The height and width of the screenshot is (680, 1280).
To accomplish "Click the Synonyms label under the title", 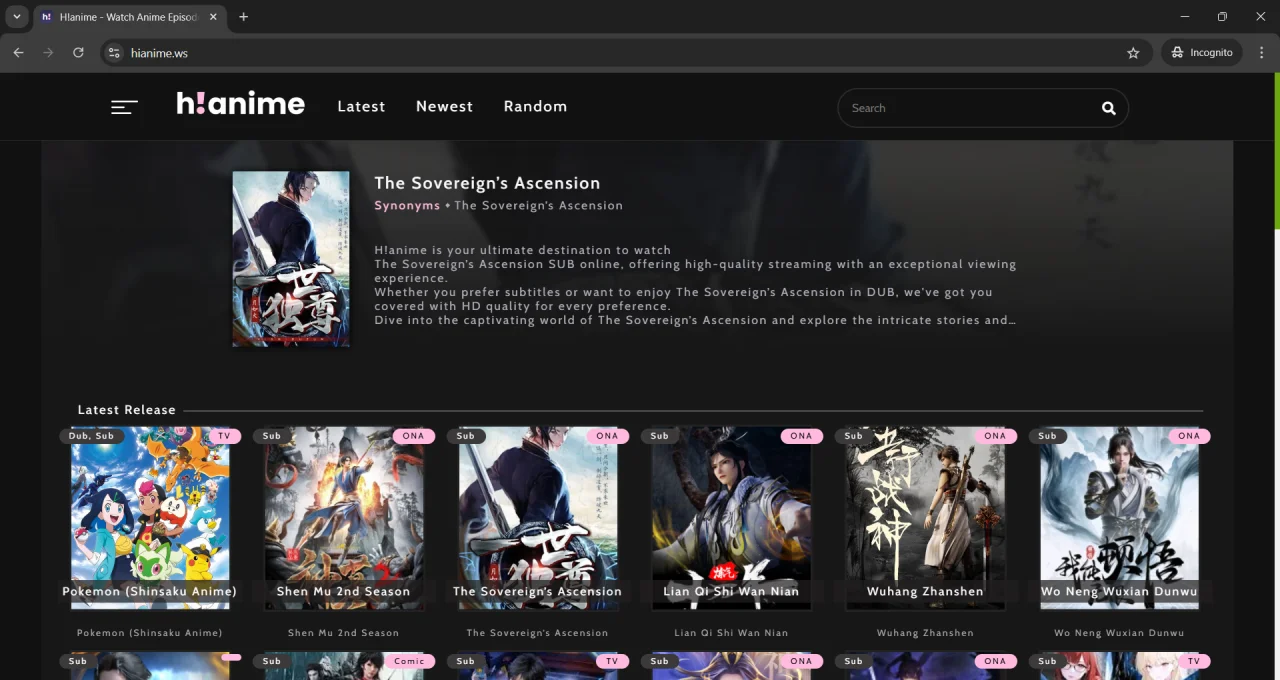I will (407, 206).
